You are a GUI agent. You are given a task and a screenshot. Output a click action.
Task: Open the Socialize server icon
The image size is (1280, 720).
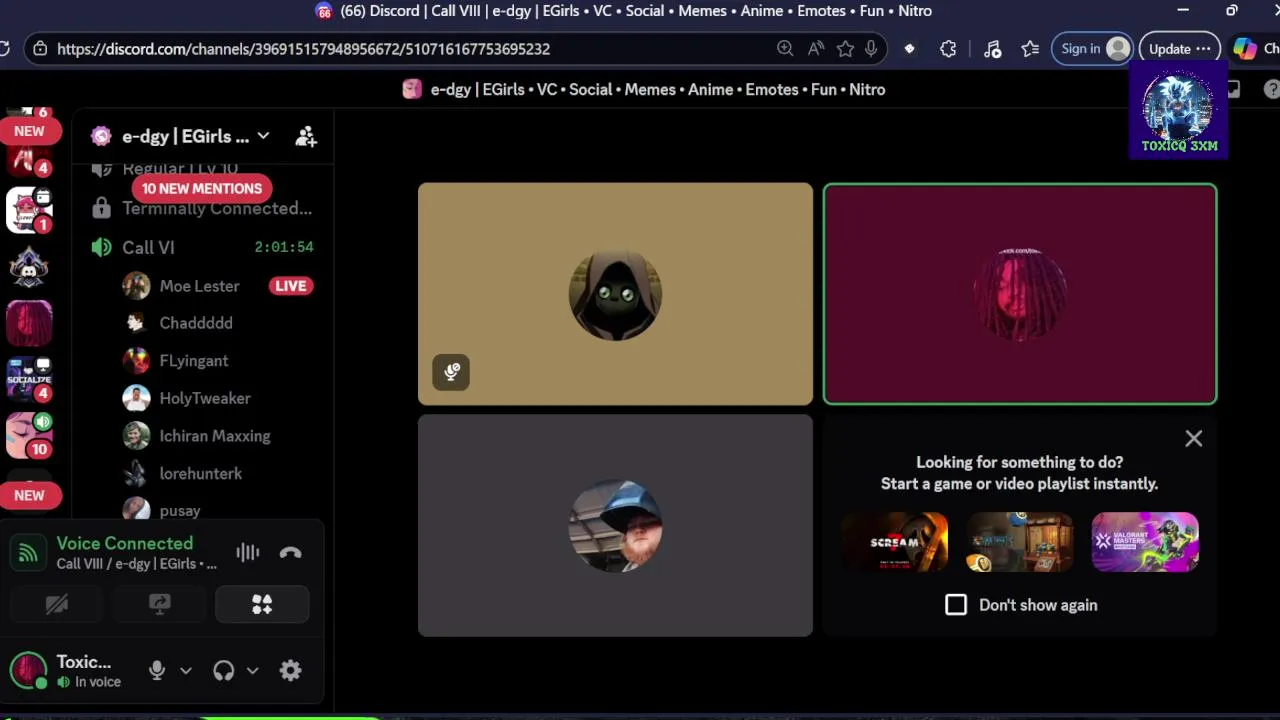29,379
